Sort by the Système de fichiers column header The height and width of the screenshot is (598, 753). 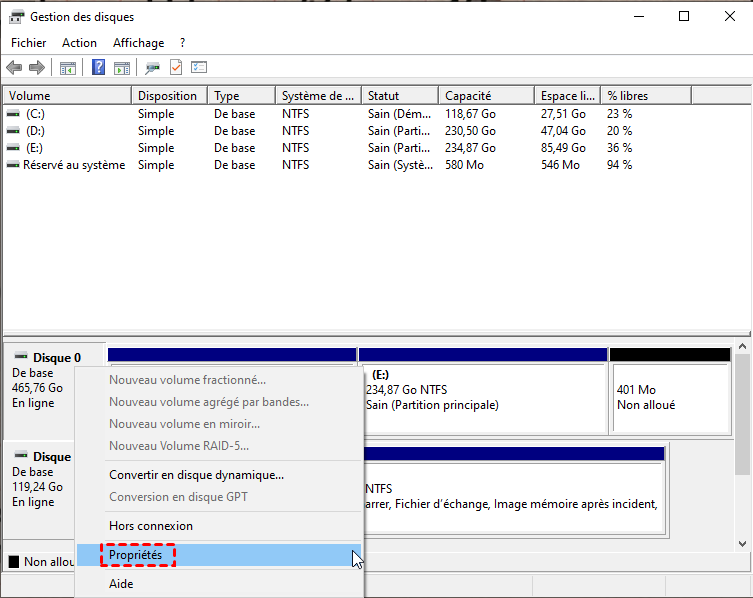[317, 96]
